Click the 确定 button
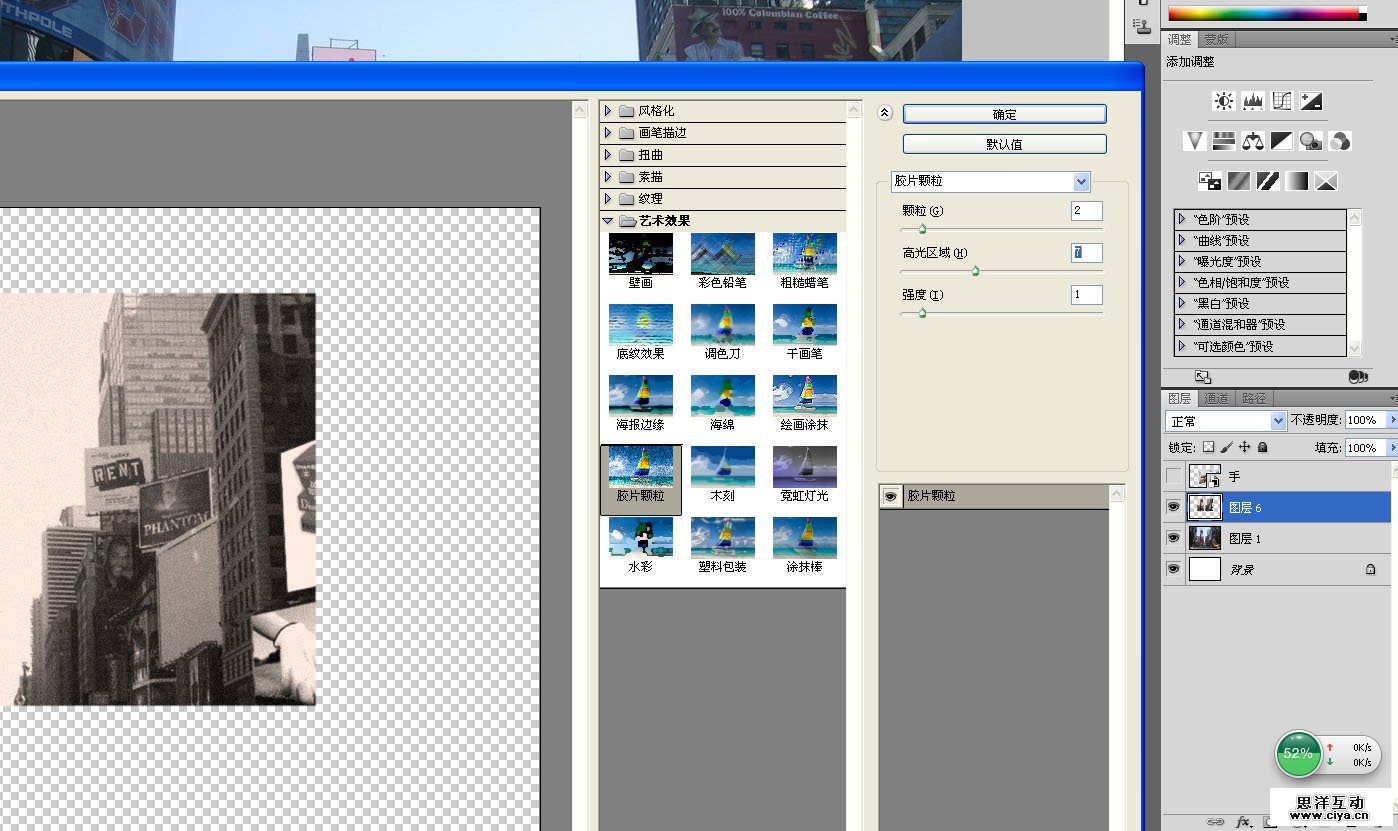 1004,115
